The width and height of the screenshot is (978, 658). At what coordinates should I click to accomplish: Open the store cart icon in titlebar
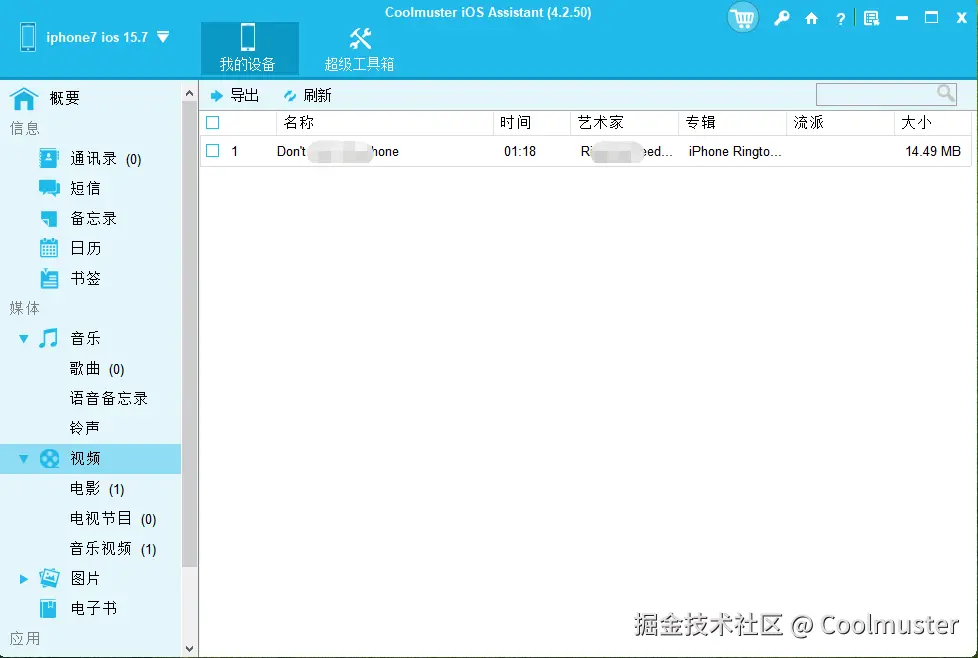[742, 18]
